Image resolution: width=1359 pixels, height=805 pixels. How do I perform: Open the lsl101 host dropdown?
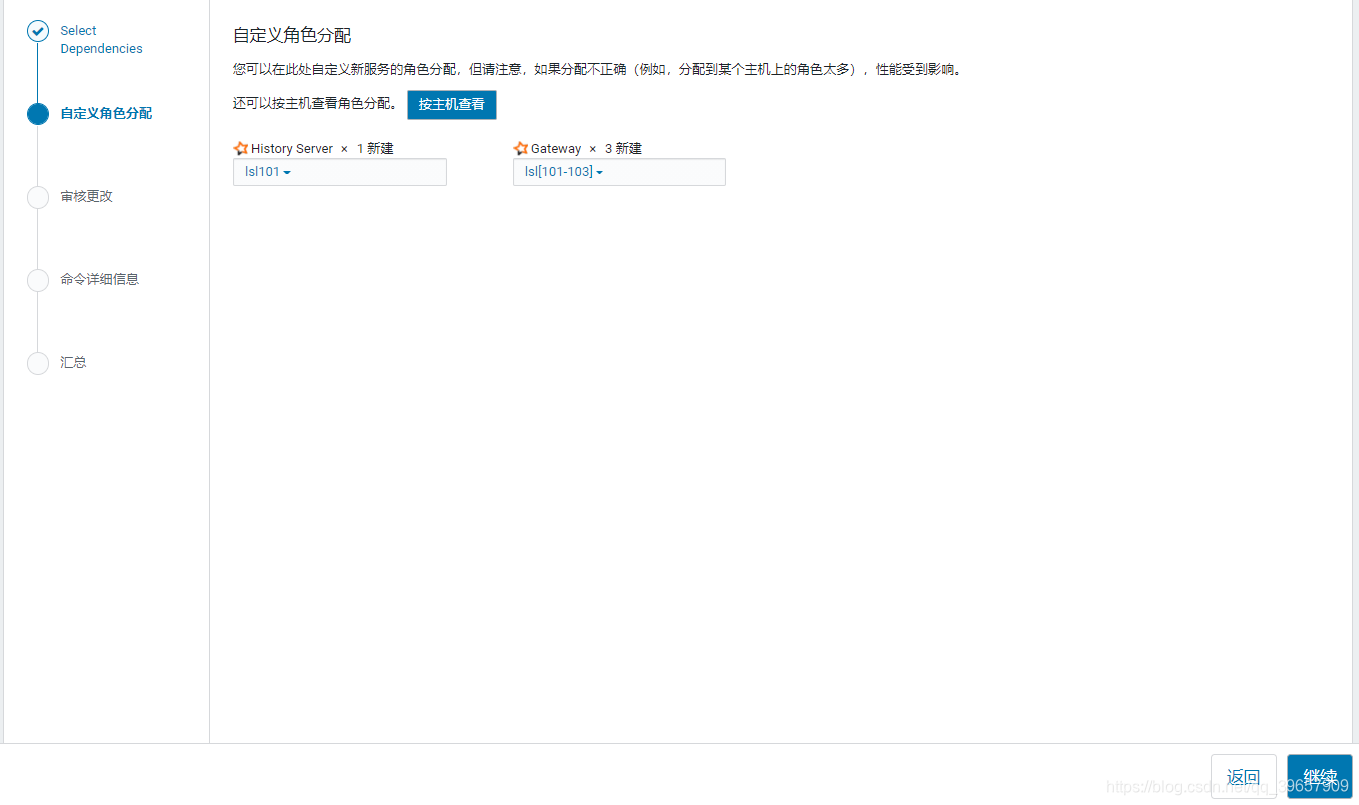(x=268, y=172)
